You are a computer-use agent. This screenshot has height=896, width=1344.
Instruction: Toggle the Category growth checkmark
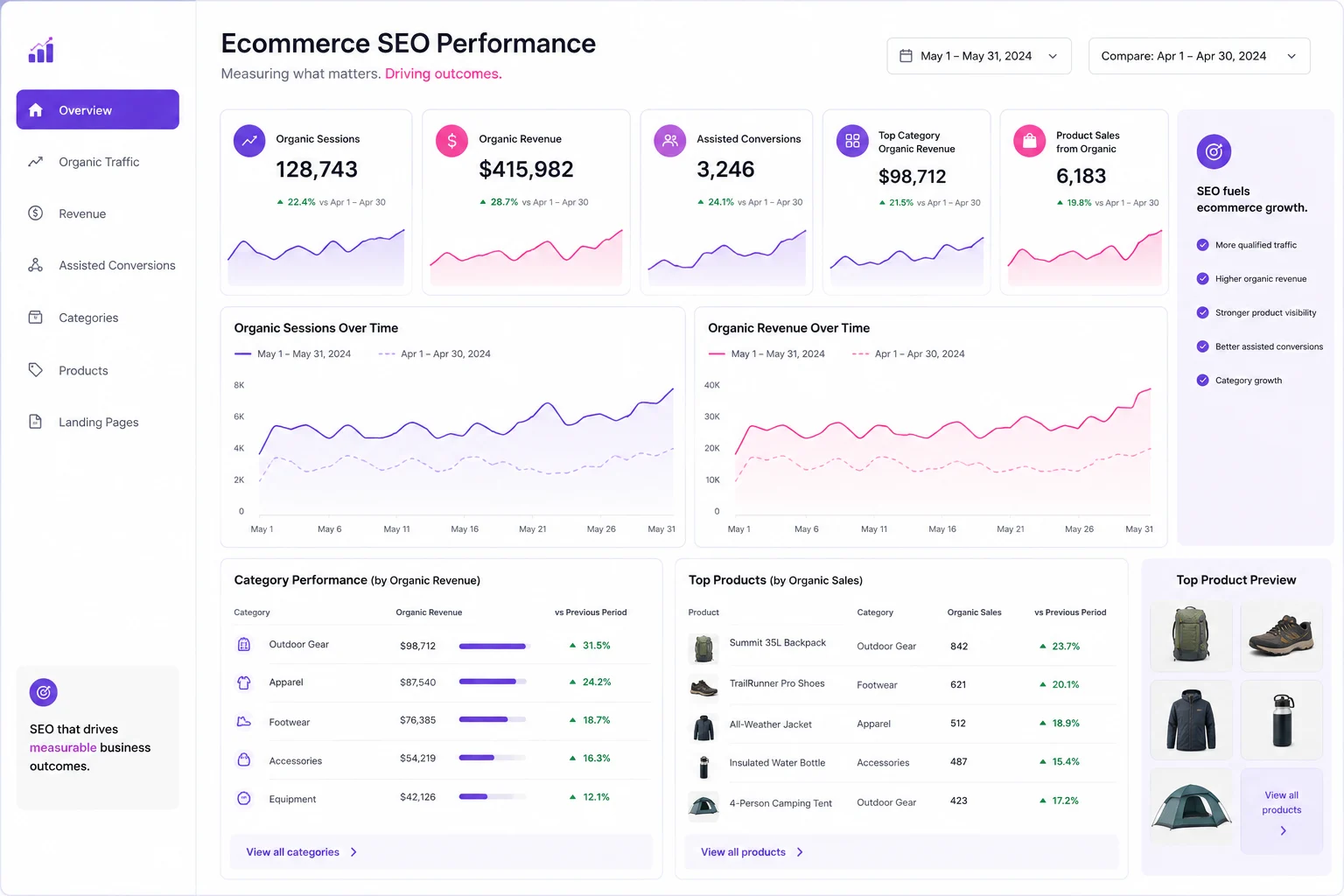(1202, 380)
